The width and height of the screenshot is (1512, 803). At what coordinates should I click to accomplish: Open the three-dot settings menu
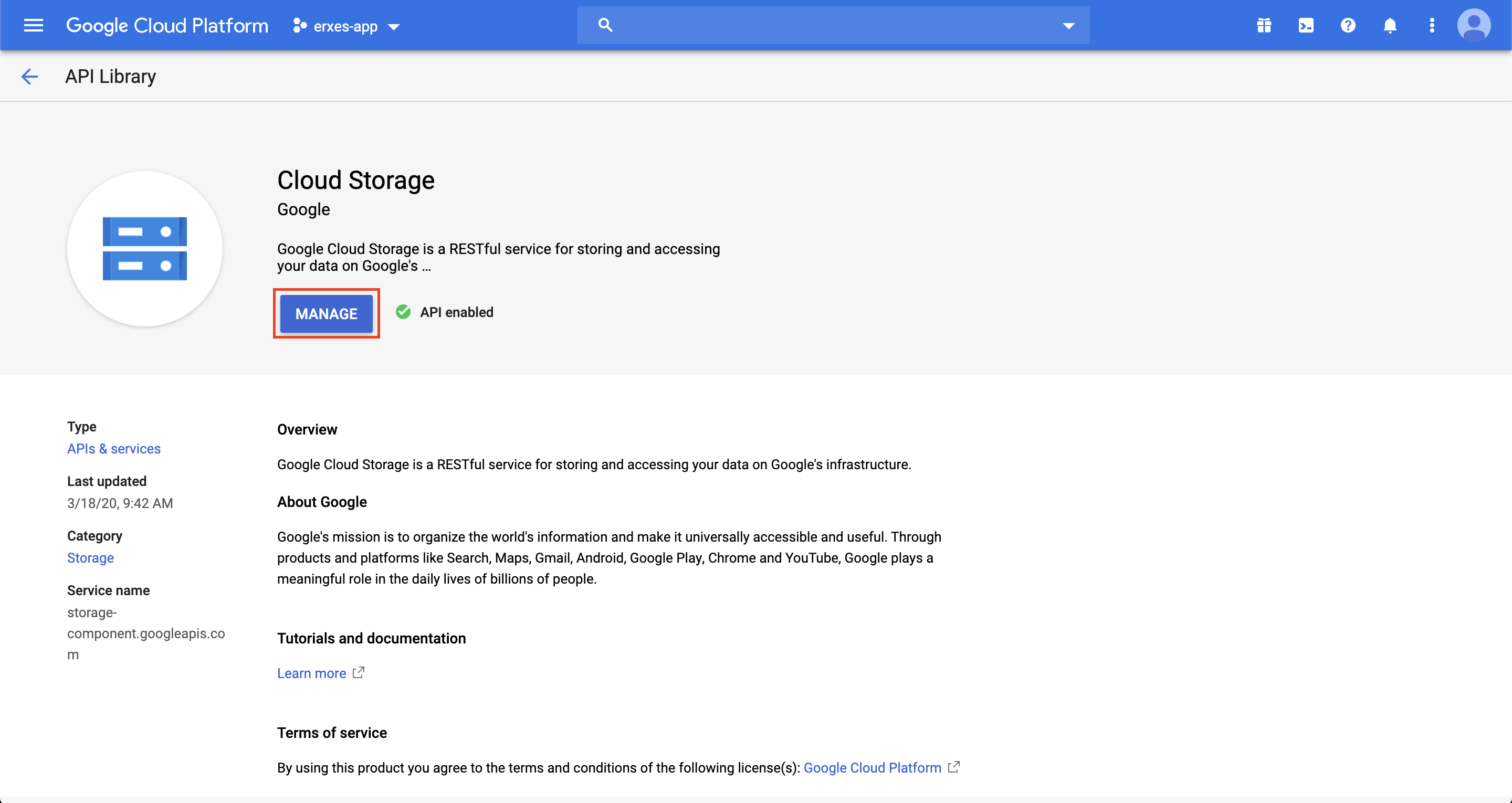pos(1432,25)
